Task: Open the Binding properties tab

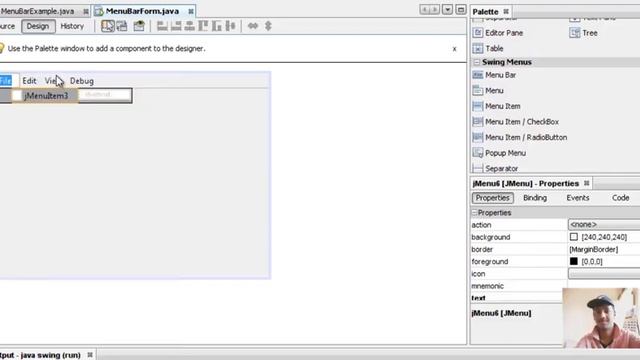Action: (x=535, y=198)
